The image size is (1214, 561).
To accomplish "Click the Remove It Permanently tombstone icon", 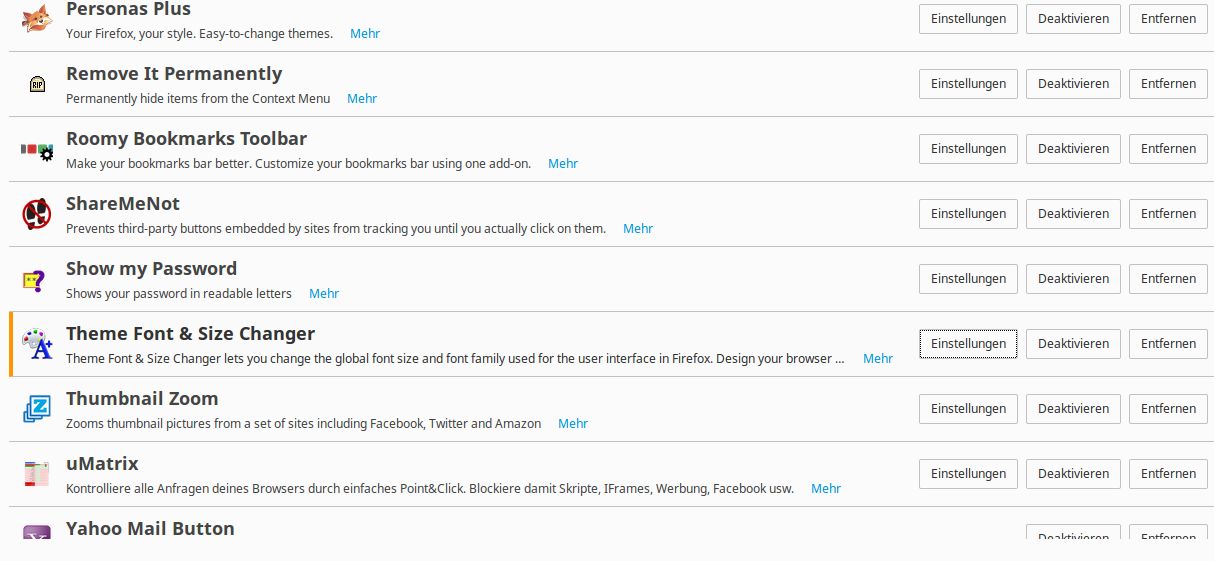I will tap(37, 84).
